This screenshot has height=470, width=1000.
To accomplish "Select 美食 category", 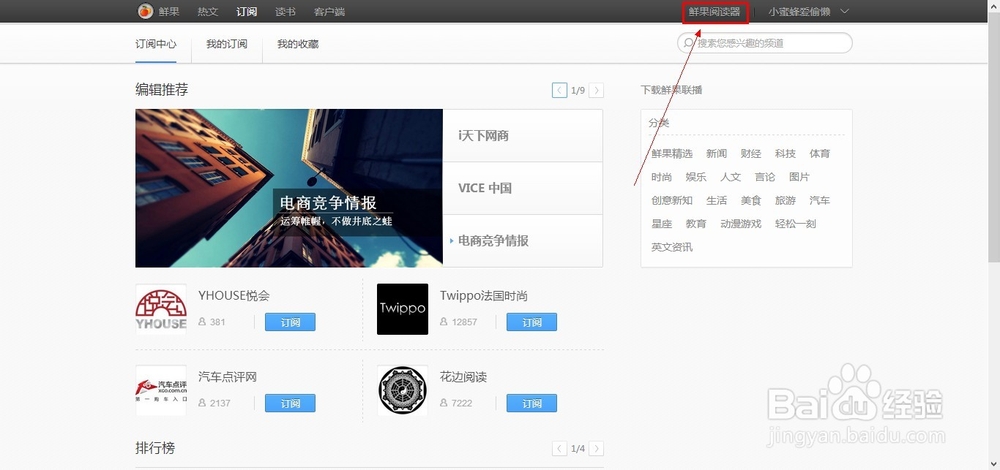I will 751,200.
